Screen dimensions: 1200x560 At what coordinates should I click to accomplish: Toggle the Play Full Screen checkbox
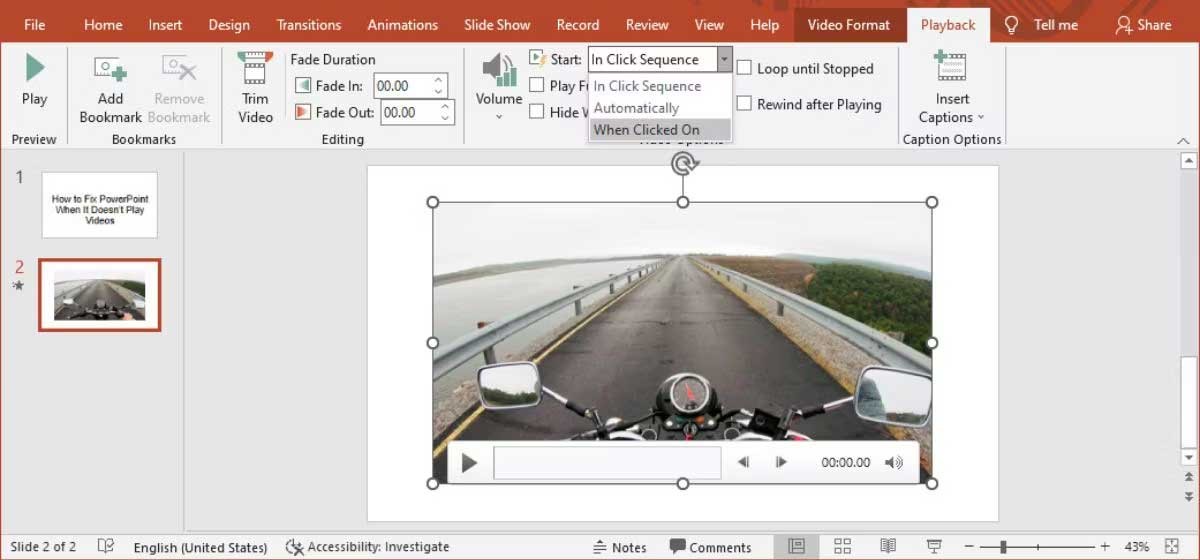(537, 86)
